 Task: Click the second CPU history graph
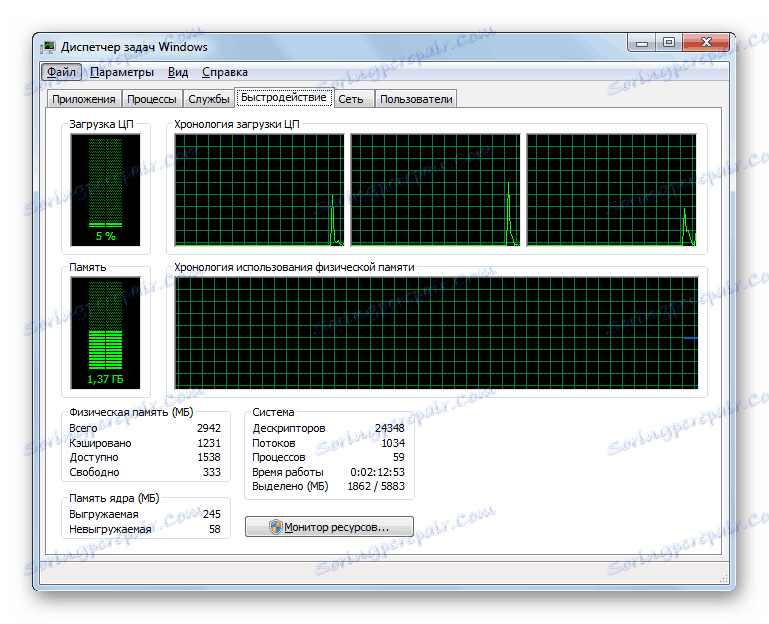pyautogui.click(x=436, y=190)
